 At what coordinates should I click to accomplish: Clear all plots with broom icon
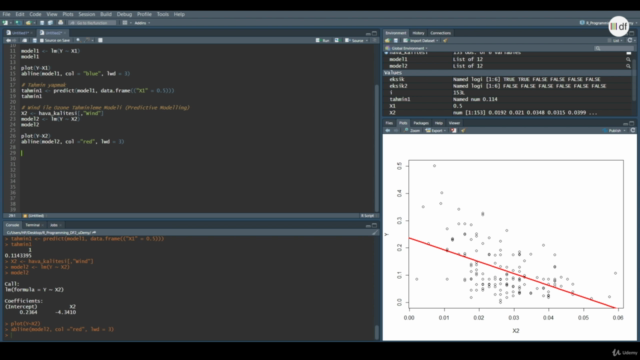[x=463, y=131]
